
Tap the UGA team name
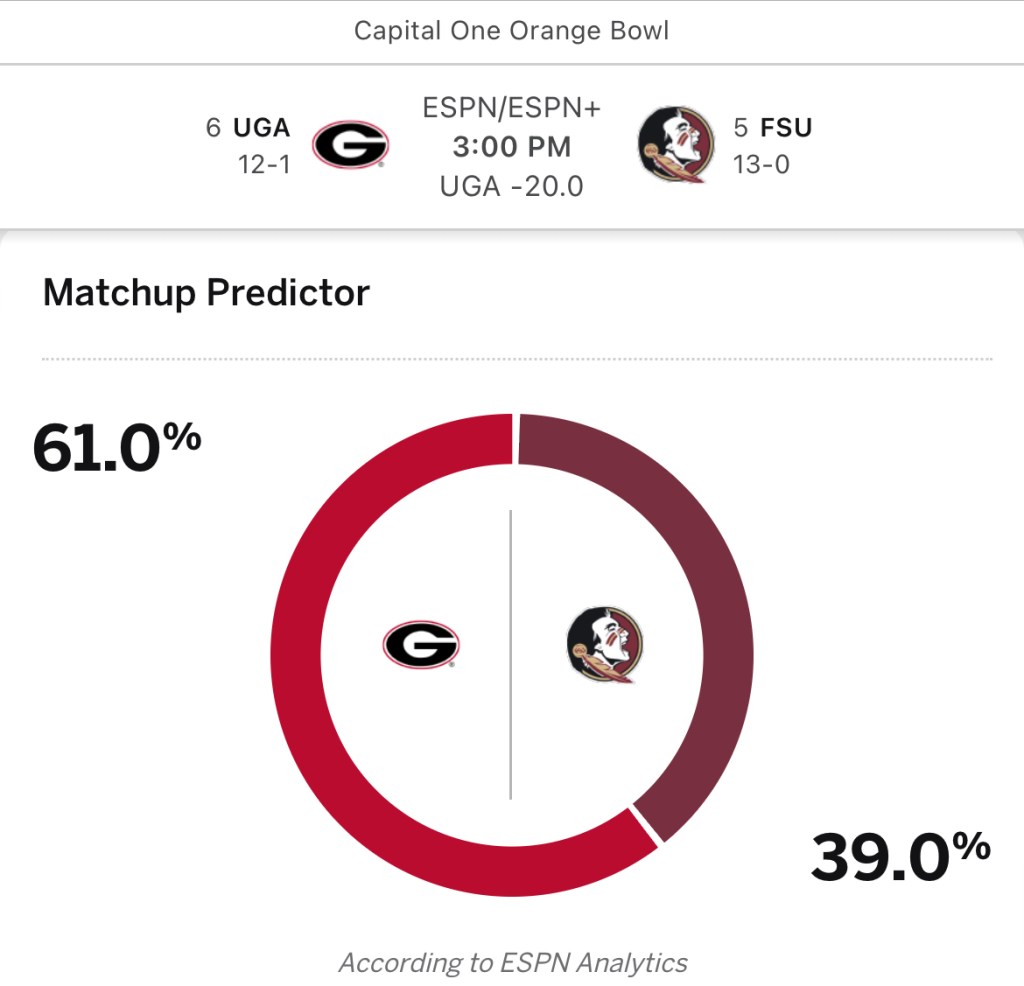point(261,128)
